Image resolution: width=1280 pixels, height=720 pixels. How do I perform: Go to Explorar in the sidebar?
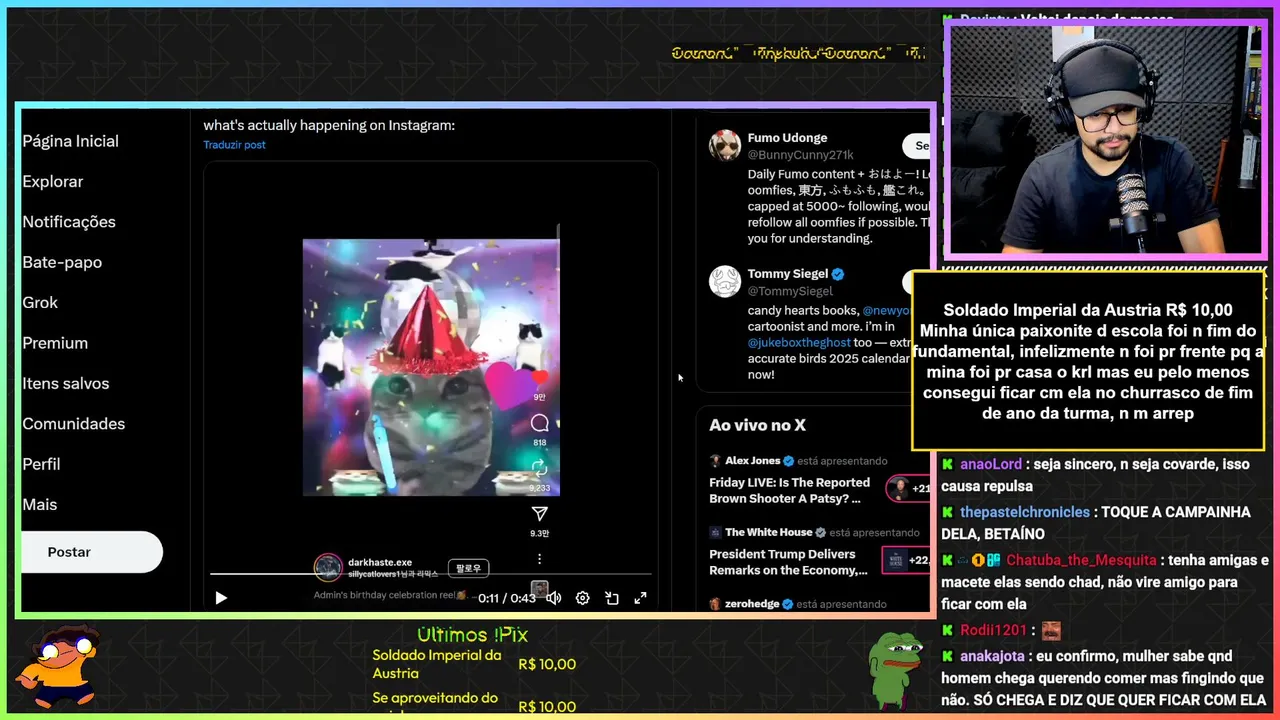click(53, 181)
